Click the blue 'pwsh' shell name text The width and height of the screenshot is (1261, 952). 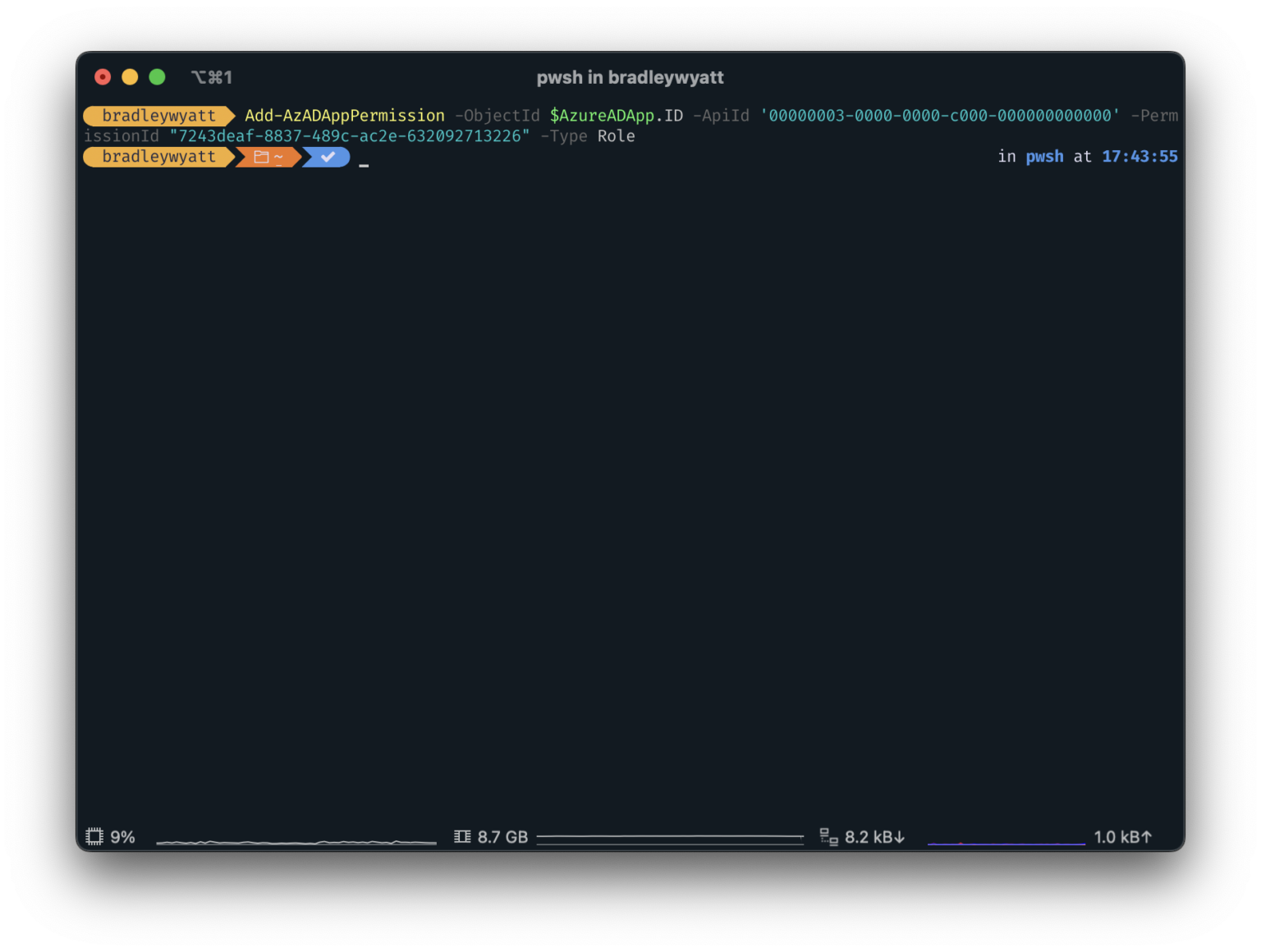pos(1044,157)
